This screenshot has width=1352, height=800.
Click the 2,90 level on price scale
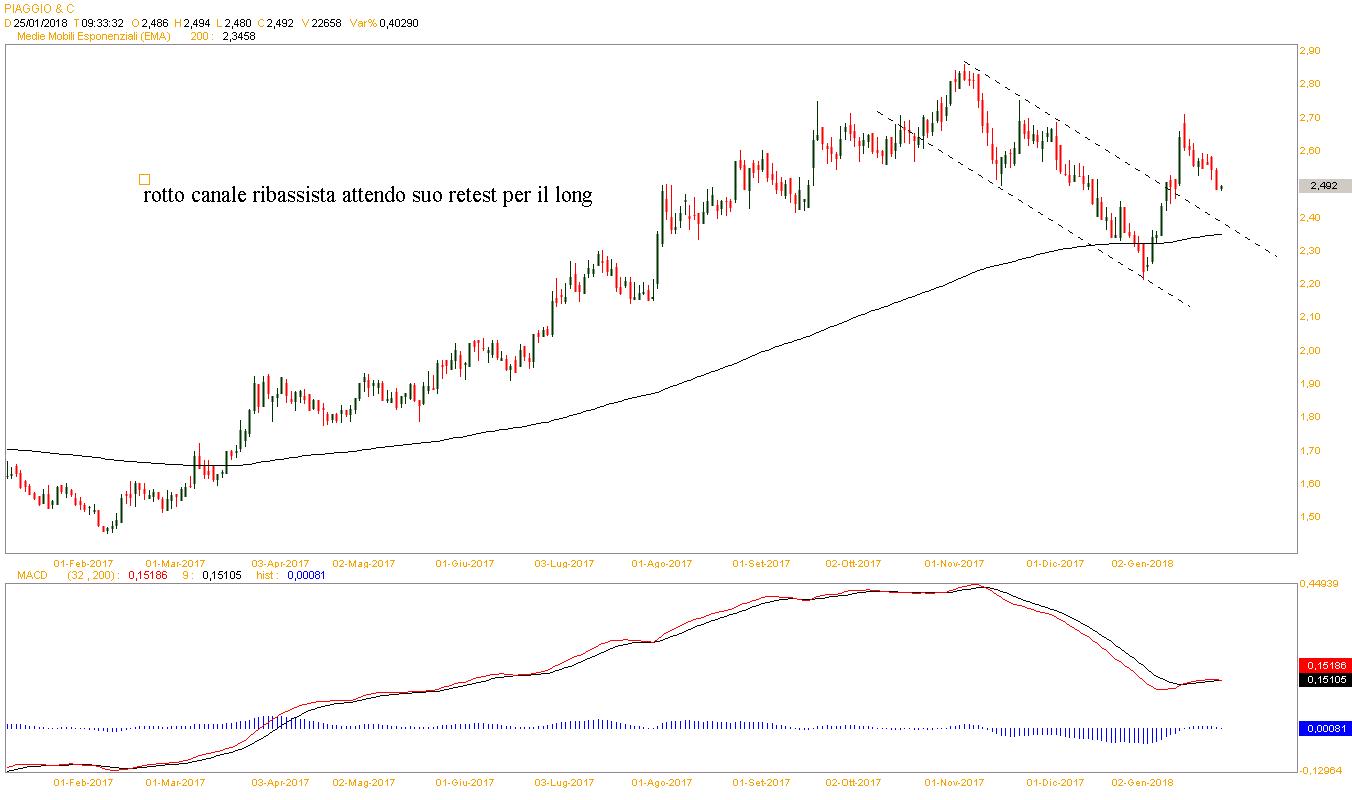[x=1309, y=50]
